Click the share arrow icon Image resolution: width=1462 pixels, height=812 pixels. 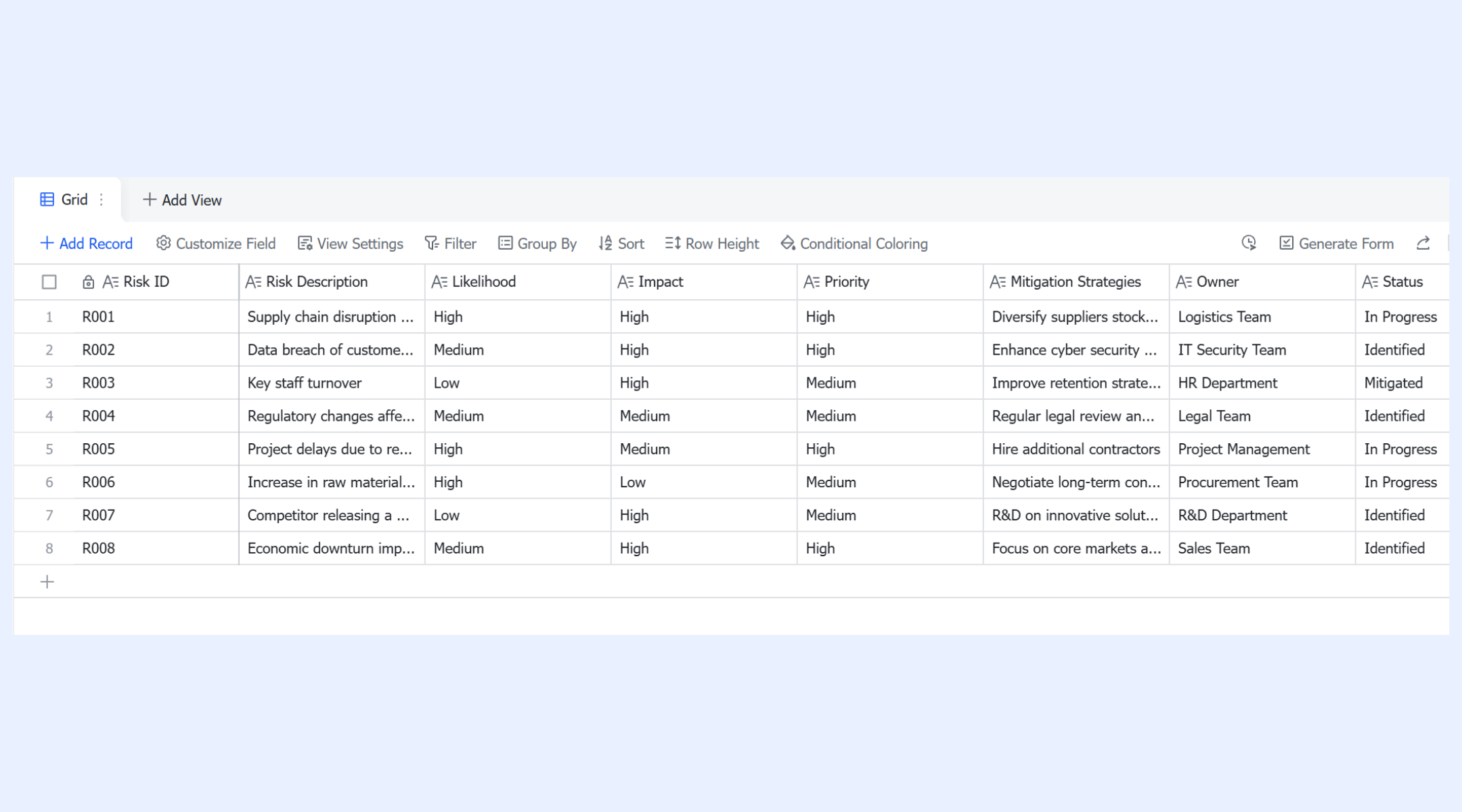point(1423,243)
